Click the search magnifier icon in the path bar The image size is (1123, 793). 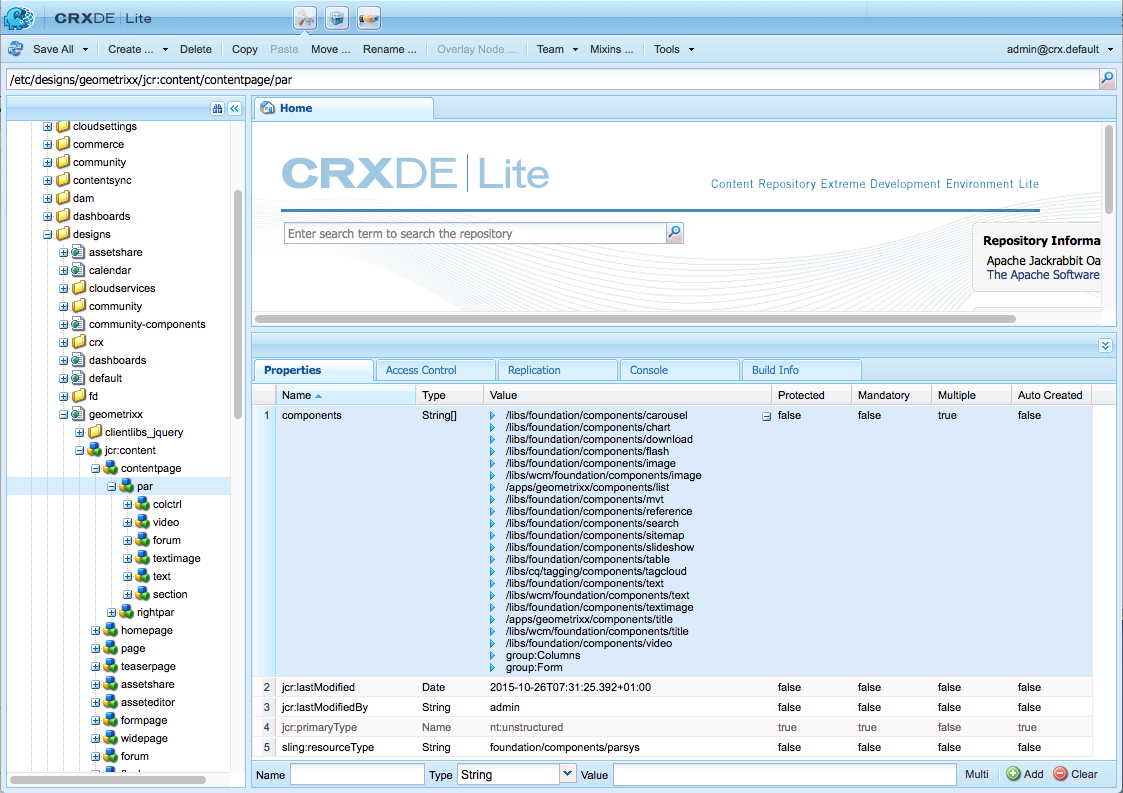[x=1107, y=79]
